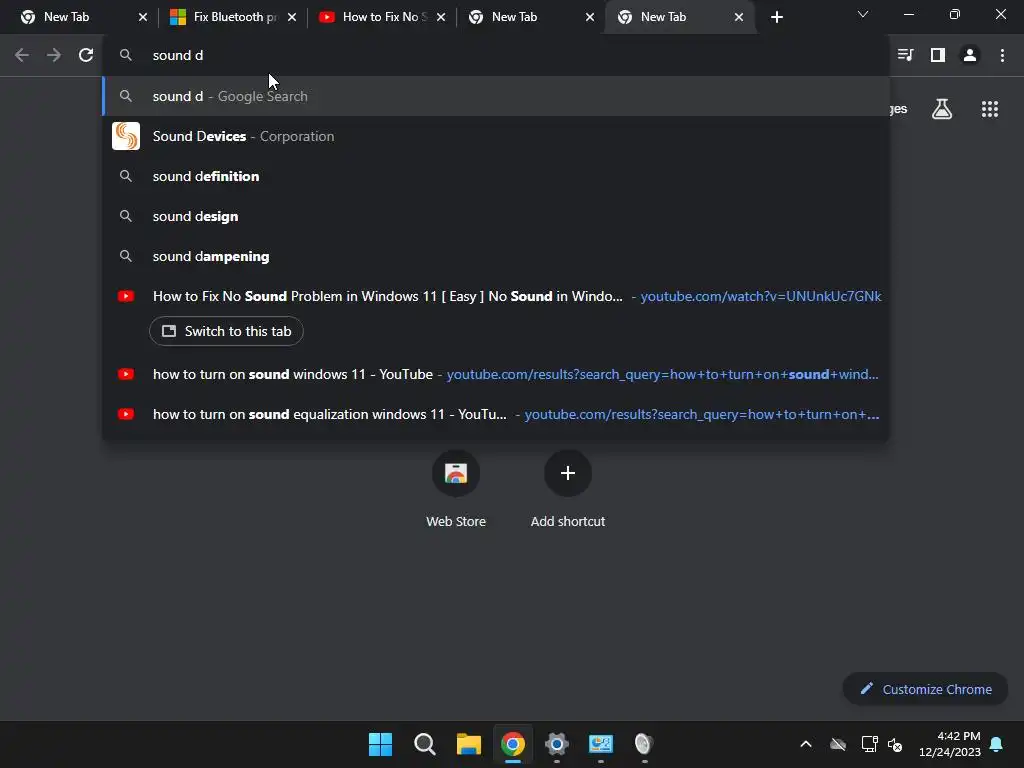The width and height of the screenshot is (1024, 768).
Task: Open the Control Panel taskbar icon
Action: pos(601,744)
